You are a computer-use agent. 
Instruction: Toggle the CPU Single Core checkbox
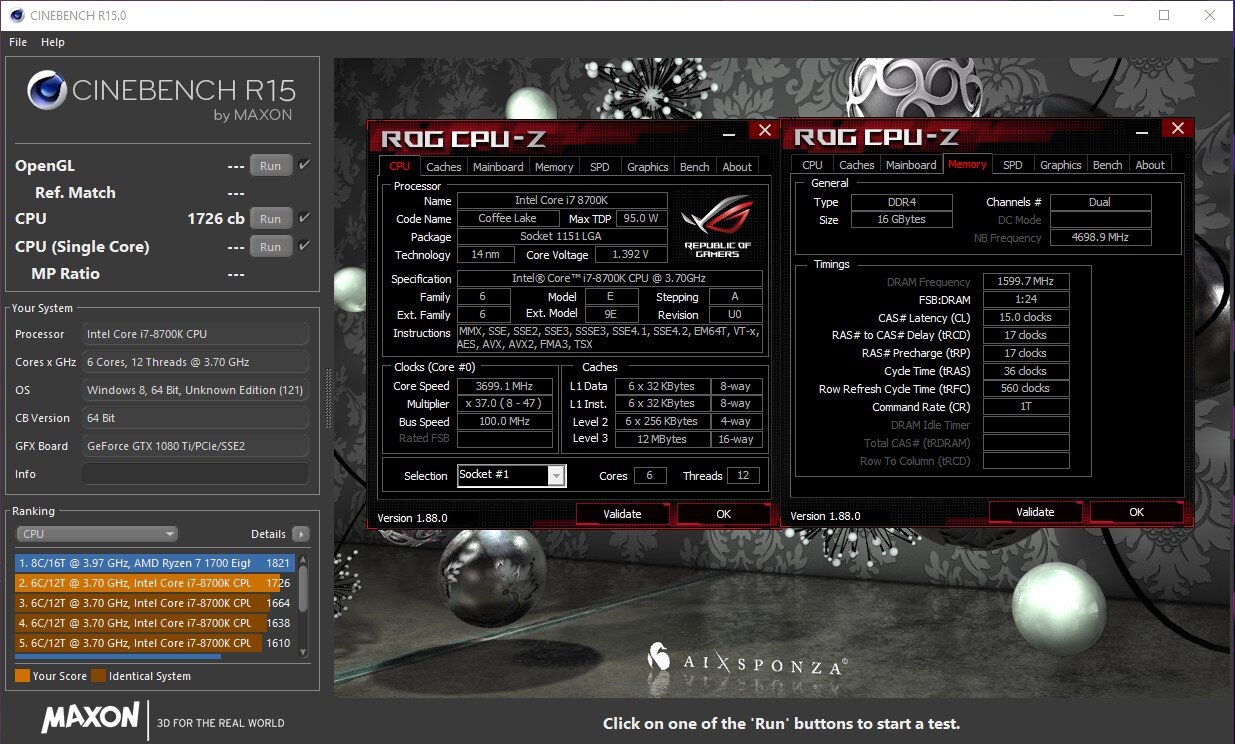305,245
